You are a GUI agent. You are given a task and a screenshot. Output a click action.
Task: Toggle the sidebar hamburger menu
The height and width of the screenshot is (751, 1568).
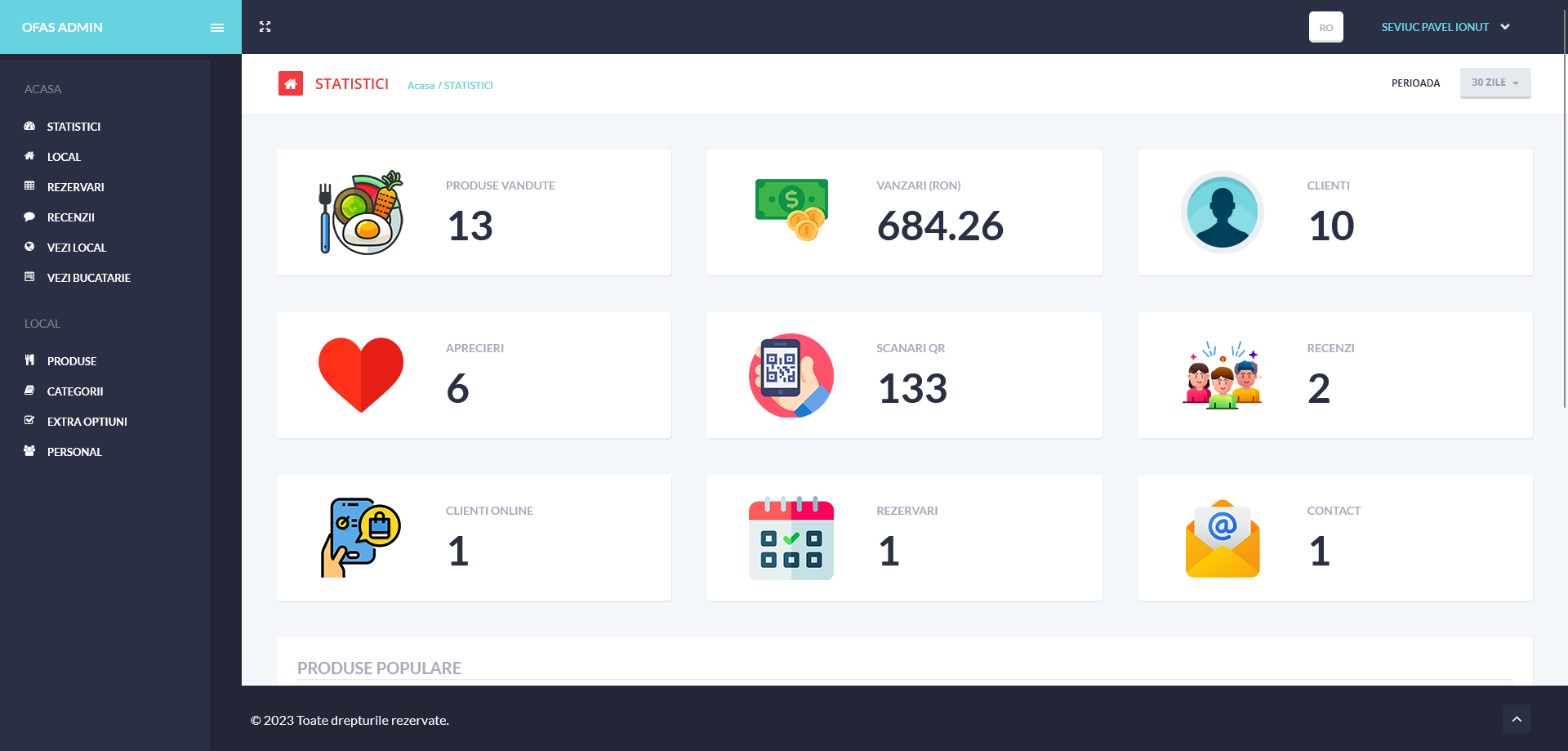(216, 28)
